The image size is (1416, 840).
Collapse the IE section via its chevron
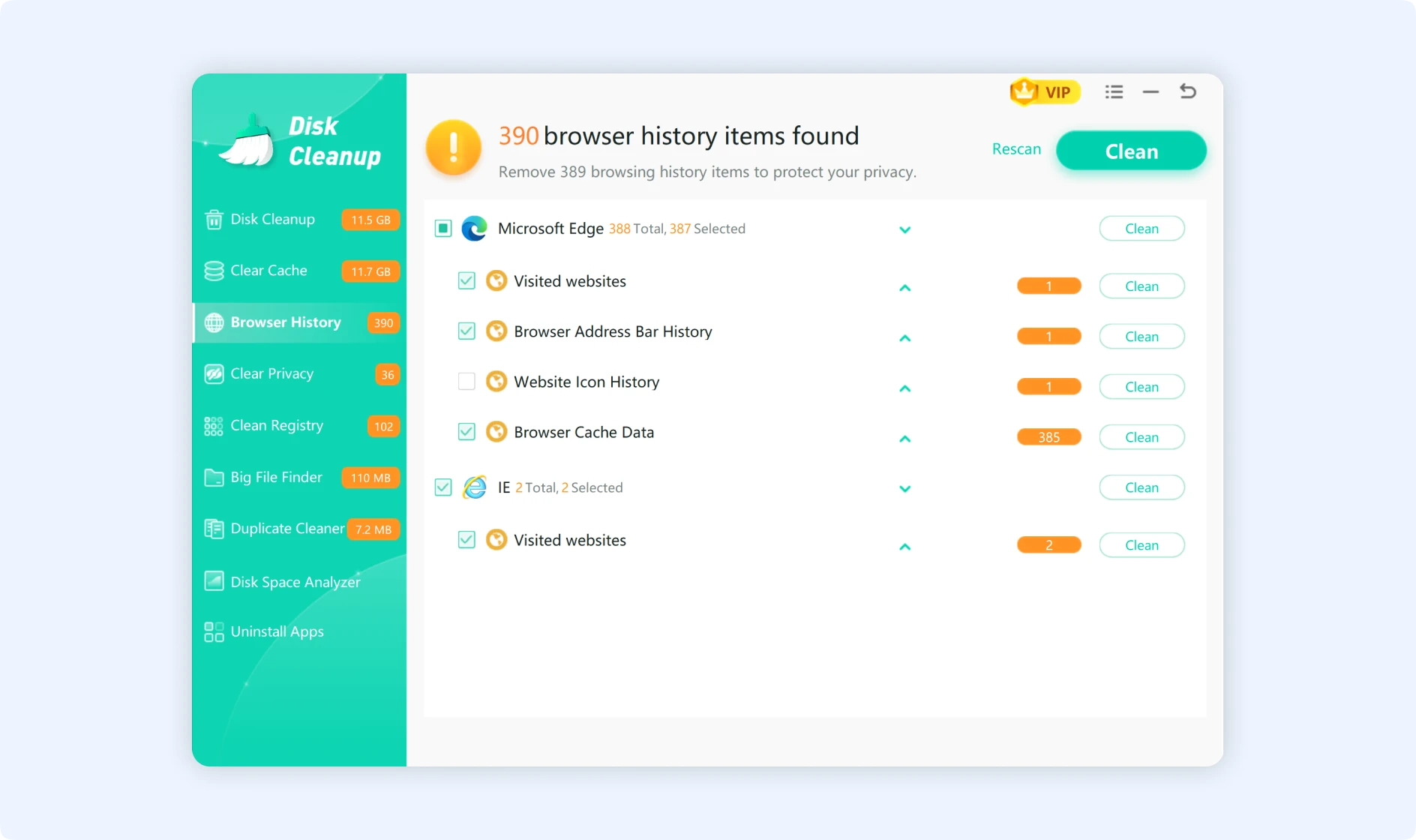[x=904, y=488]
